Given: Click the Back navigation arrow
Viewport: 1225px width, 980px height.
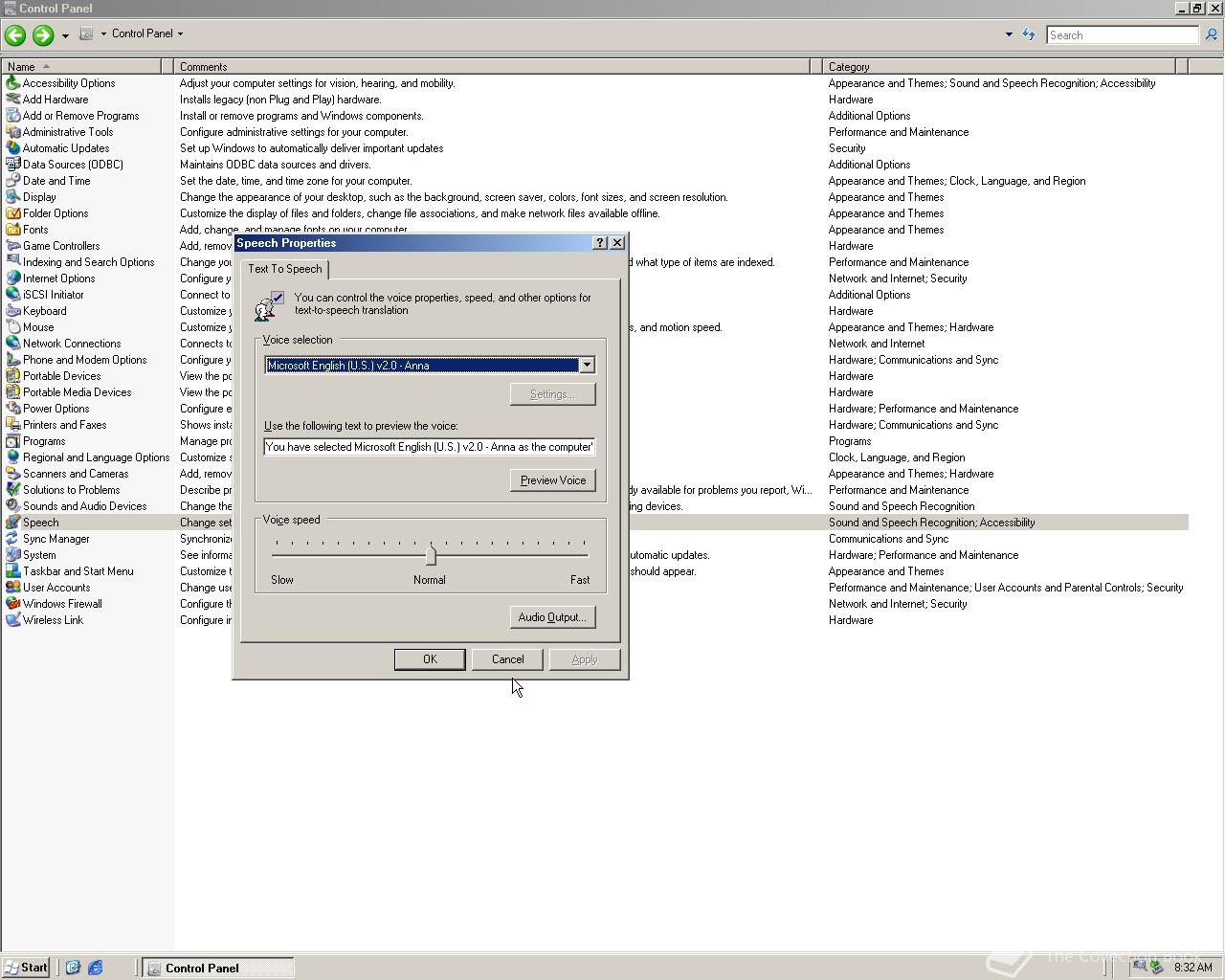Looking at the screenshot, I should point(15,35).
